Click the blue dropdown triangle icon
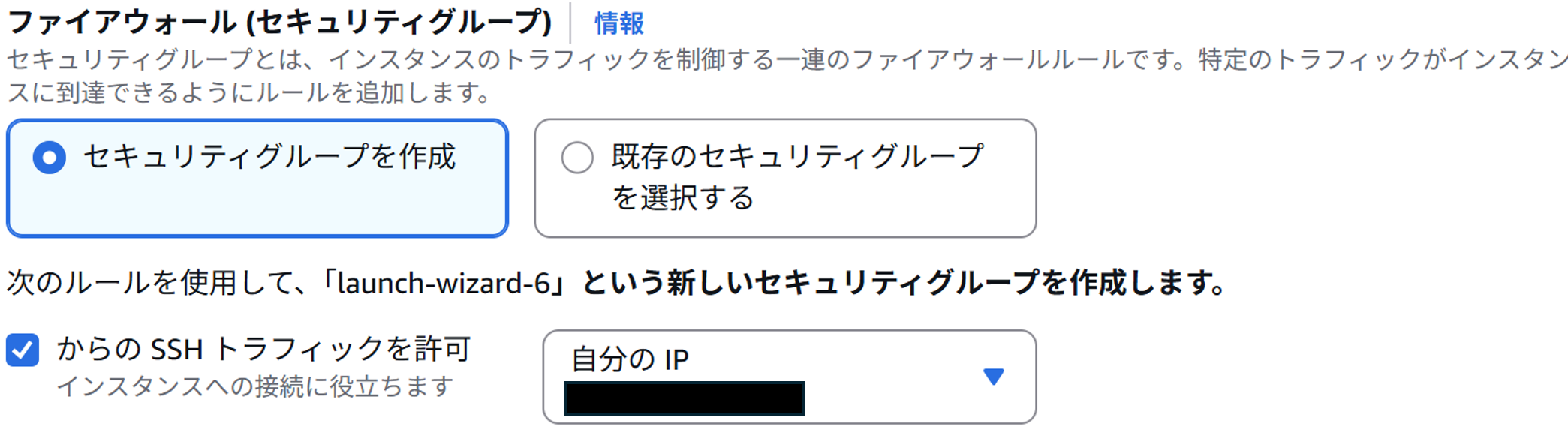1568x436 pixels. tap(995, 375)
